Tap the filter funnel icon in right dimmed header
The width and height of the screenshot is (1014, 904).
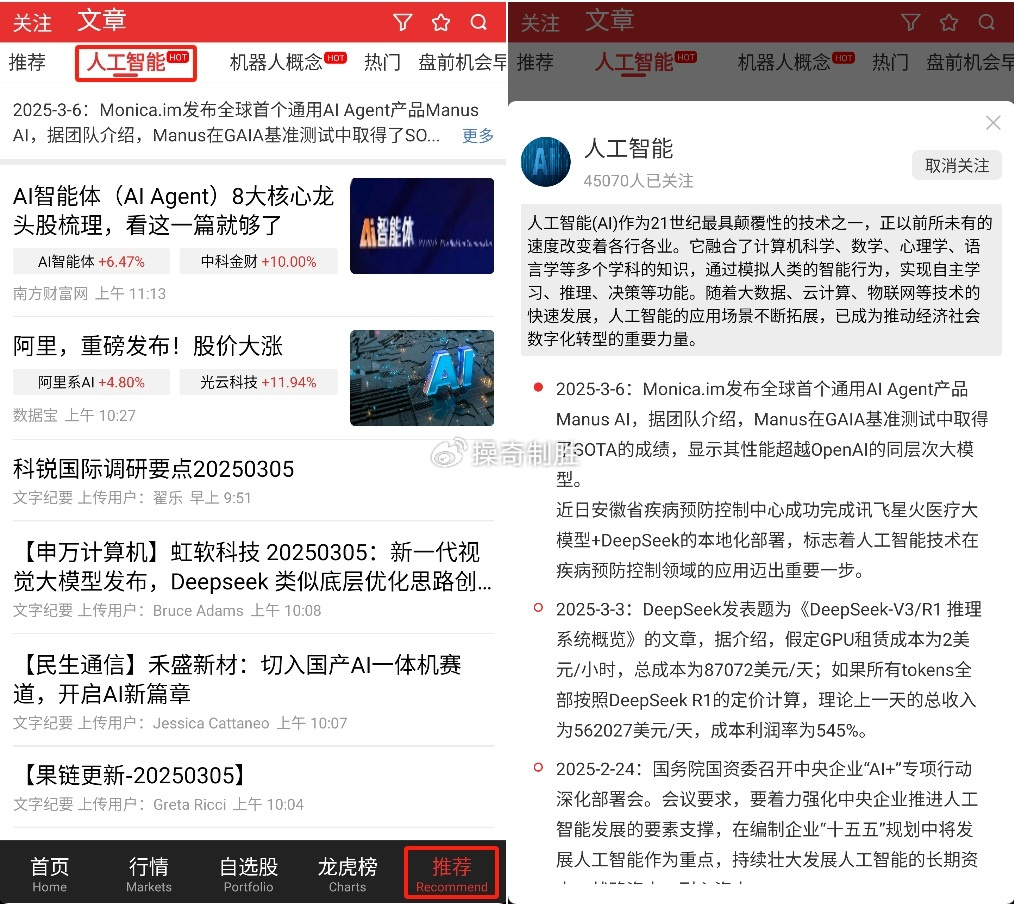point(911,23)
